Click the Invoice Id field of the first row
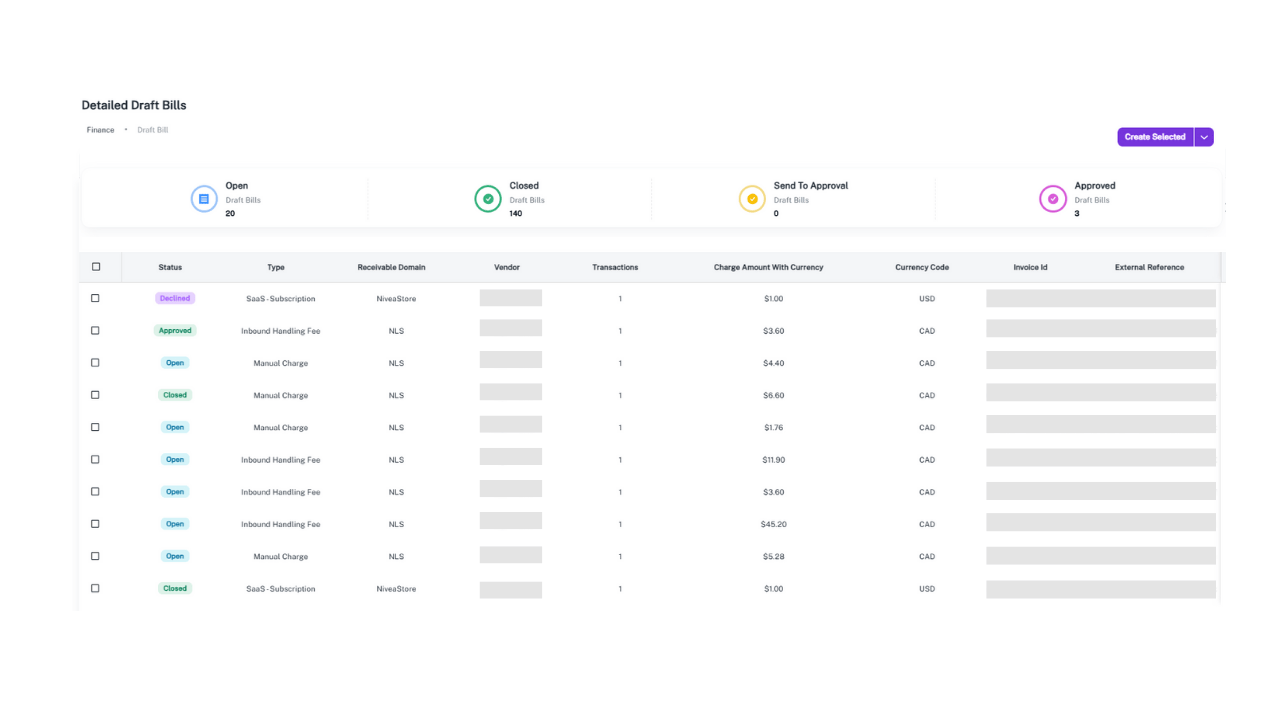 1100,298
